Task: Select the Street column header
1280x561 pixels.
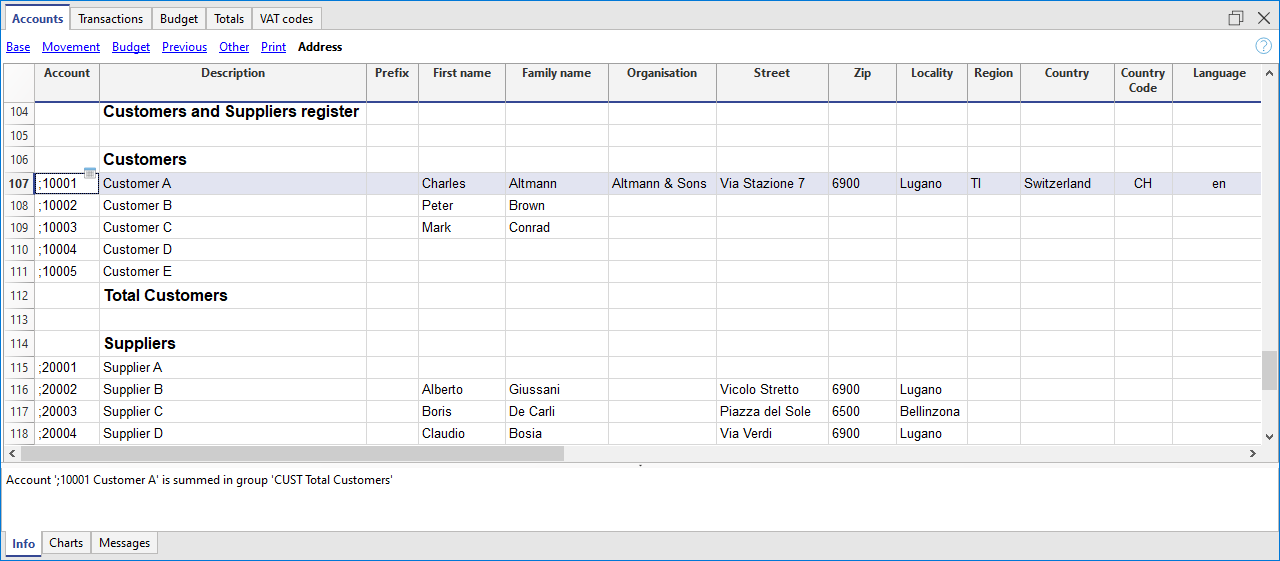Action: [772, 82]
